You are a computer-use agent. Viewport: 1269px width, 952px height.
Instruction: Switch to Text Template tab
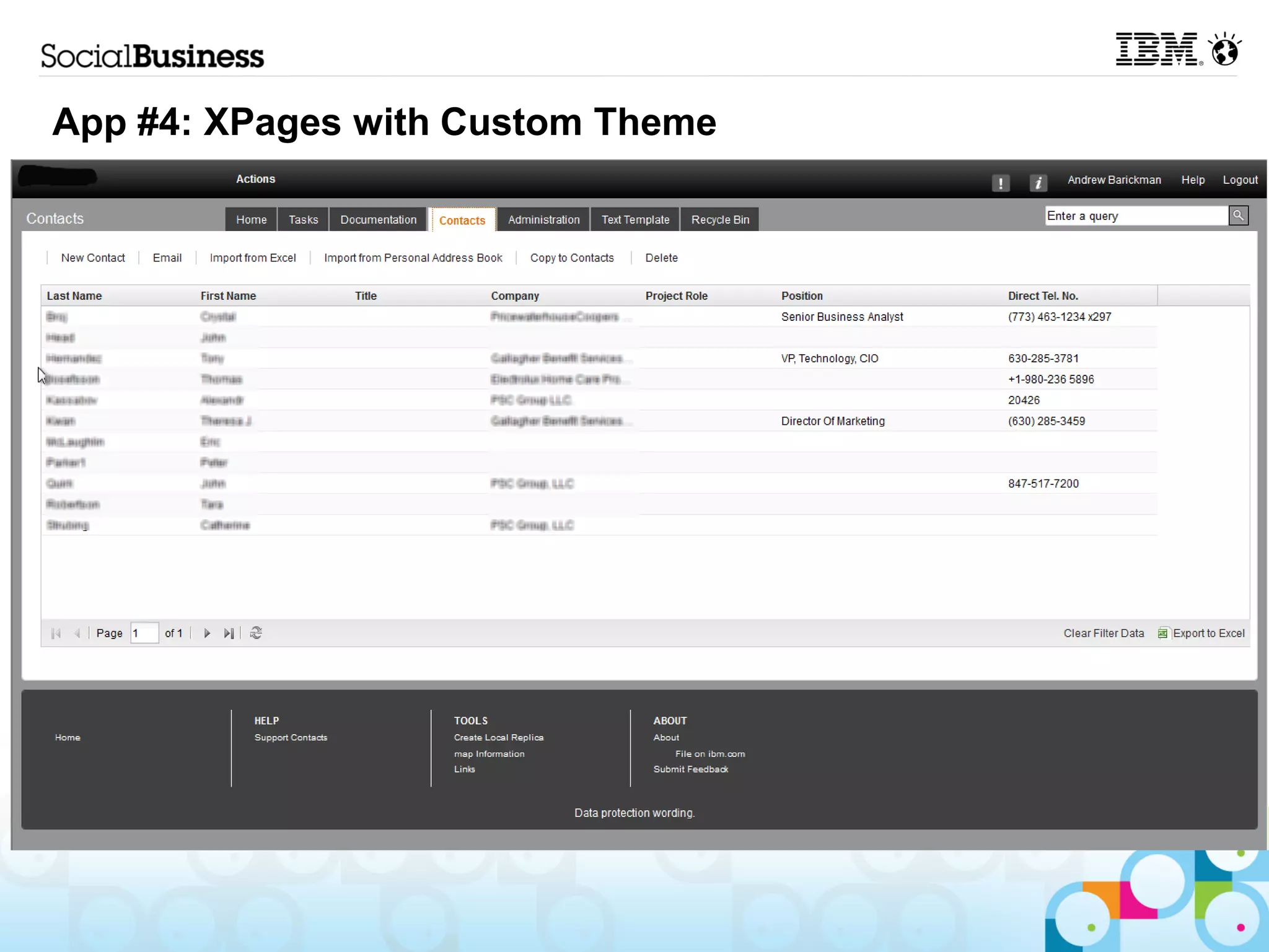635,219
